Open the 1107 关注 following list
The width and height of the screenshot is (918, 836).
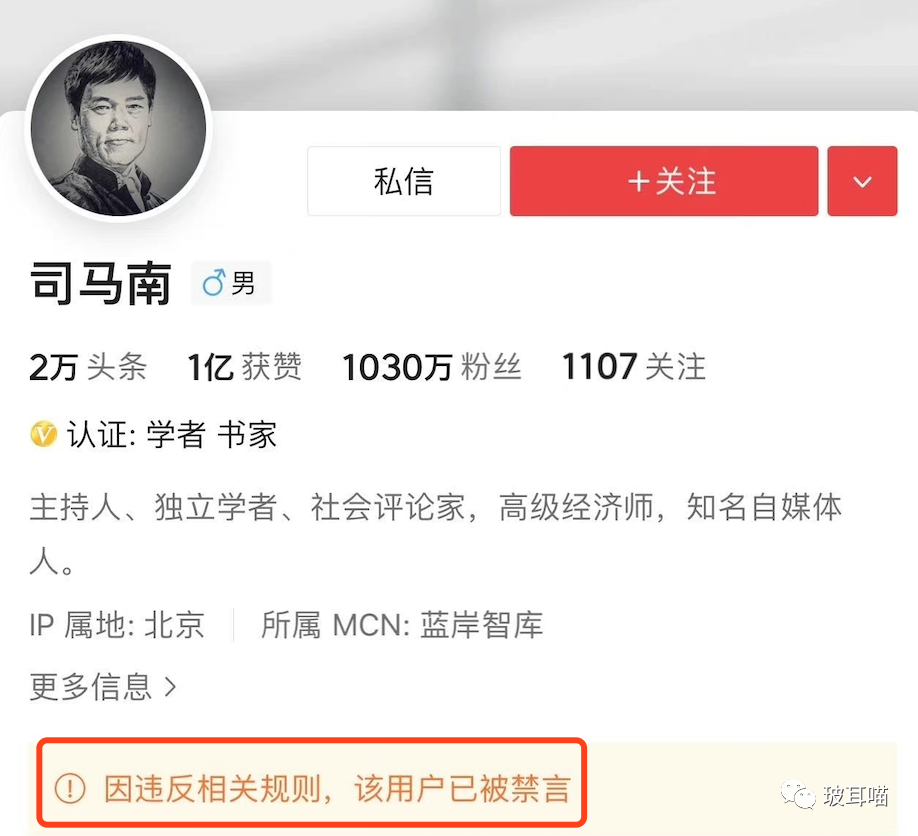pyautogui.click(x=634, y=368)
